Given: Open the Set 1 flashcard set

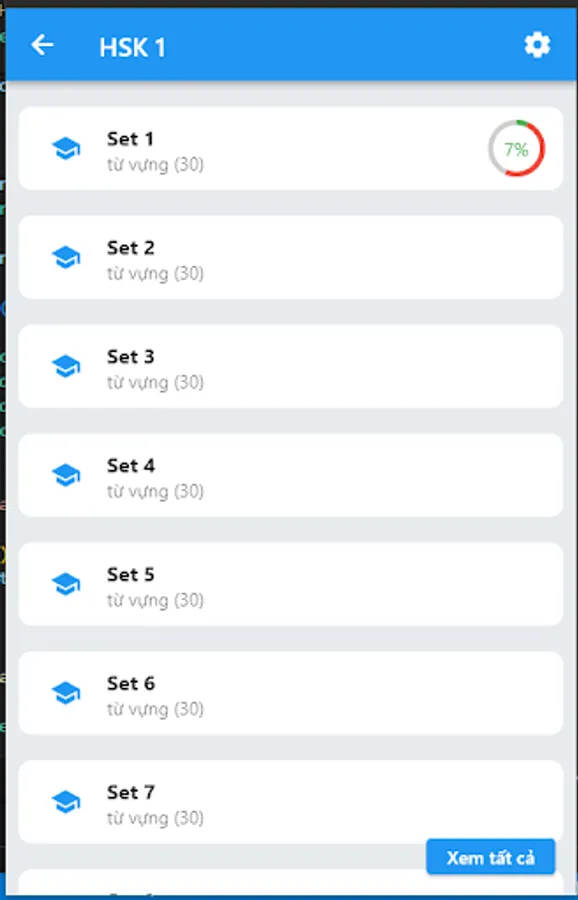Looking at the screenshot, I should click(290, 148).
